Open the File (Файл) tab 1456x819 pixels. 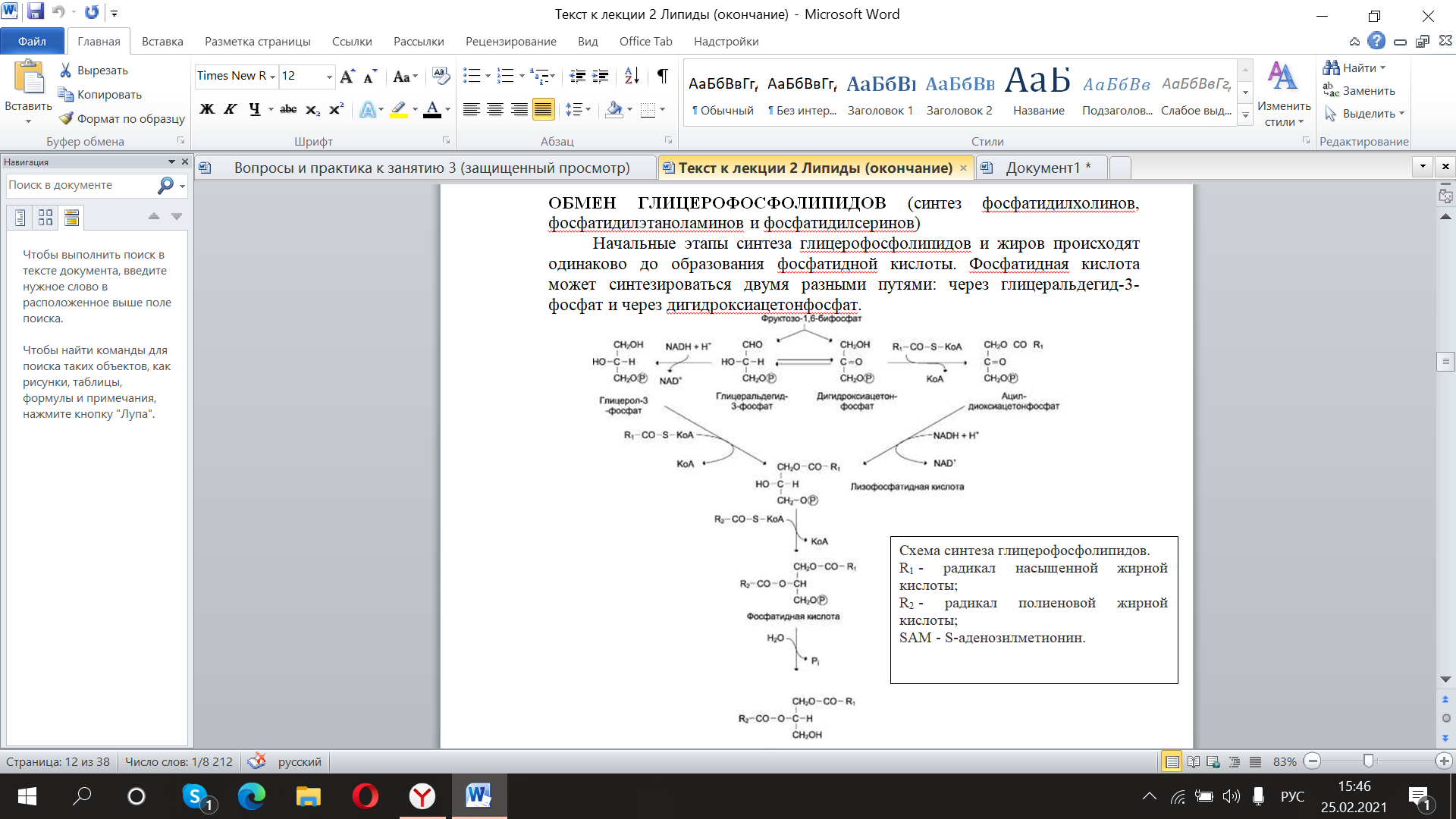click(x=32, y=41)
